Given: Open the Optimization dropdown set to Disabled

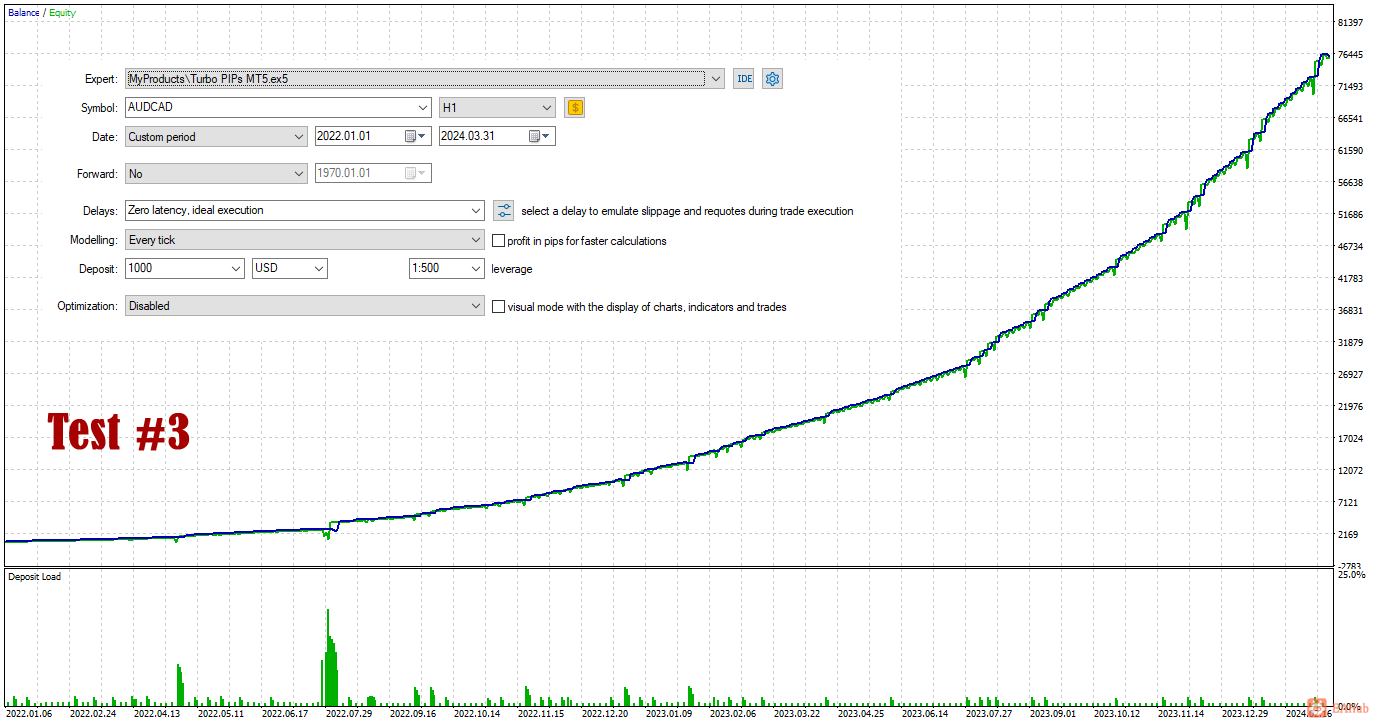Looking at the screenshot, I should click(305, 307).
